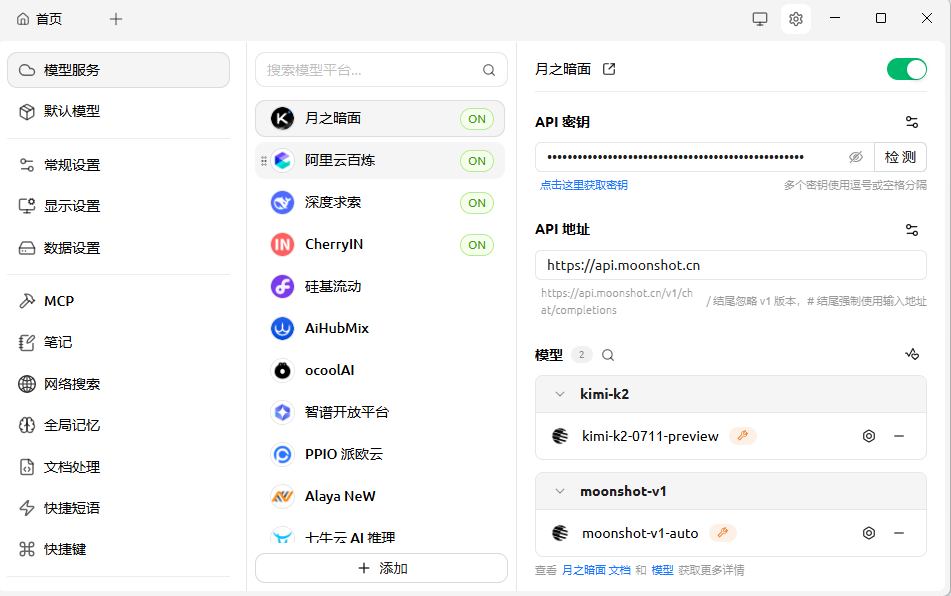This screenshot has width=951, height=596.
Task: Select the 硅基流动 provider icon
Action: [282, 286]
